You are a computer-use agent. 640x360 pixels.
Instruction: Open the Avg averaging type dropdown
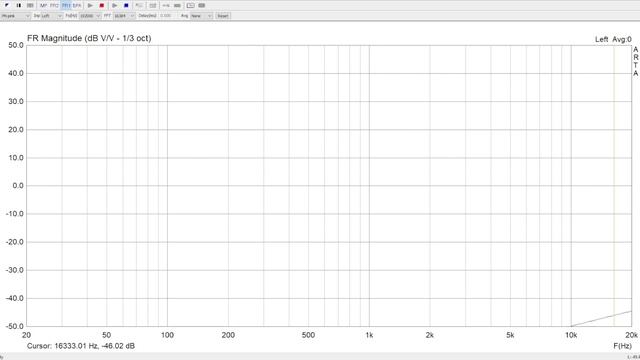click(x=202, y=16)
